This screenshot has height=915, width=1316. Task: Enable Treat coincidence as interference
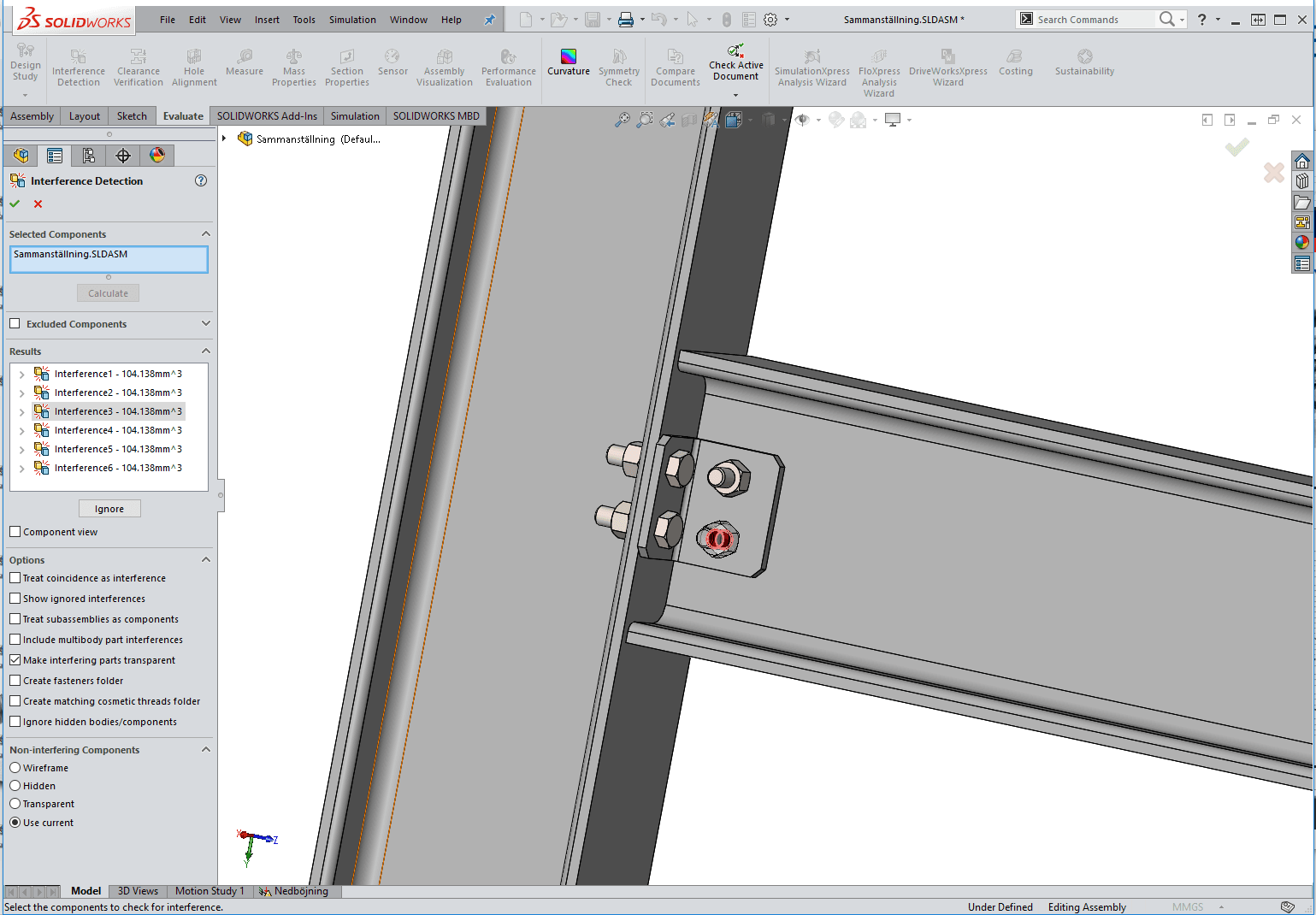point(15,578)
